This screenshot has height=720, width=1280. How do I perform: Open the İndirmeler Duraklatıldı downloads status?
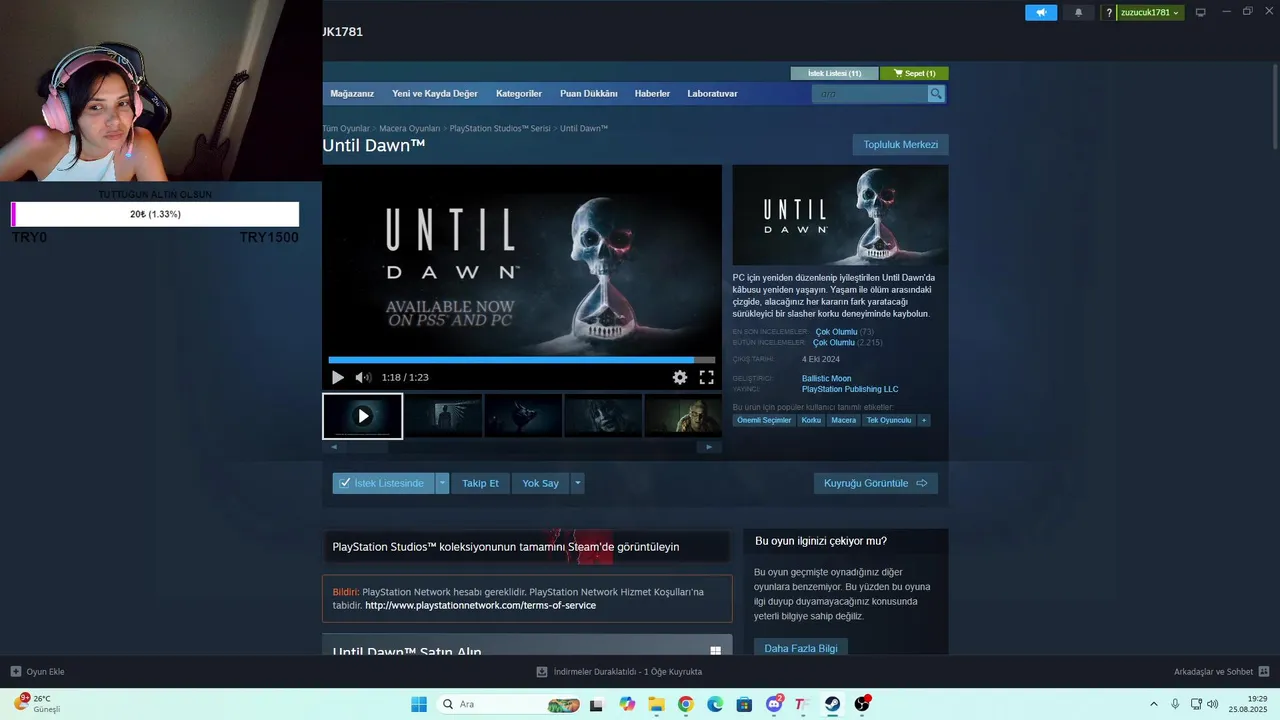coord(619,672)
